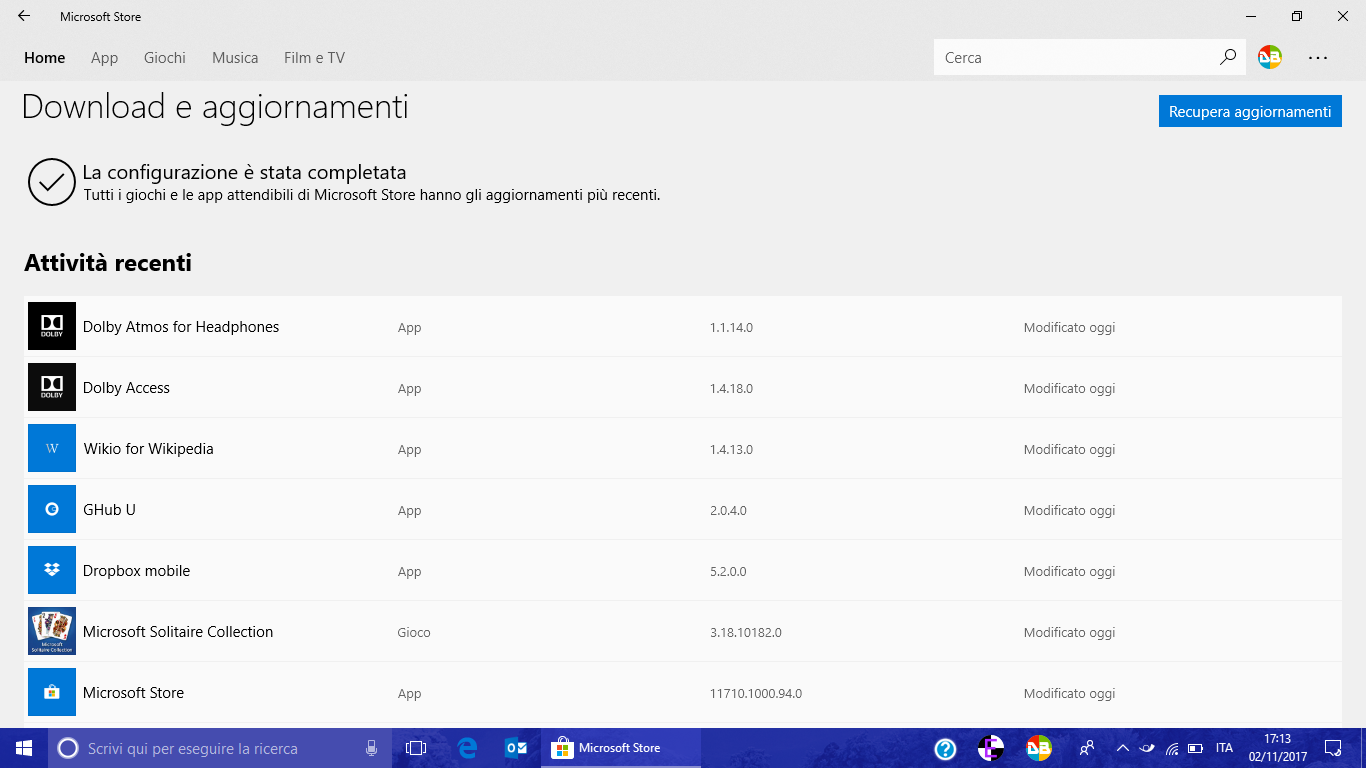Click the search magnifier icon
Screen dimensions: 1366x768
1228,57
